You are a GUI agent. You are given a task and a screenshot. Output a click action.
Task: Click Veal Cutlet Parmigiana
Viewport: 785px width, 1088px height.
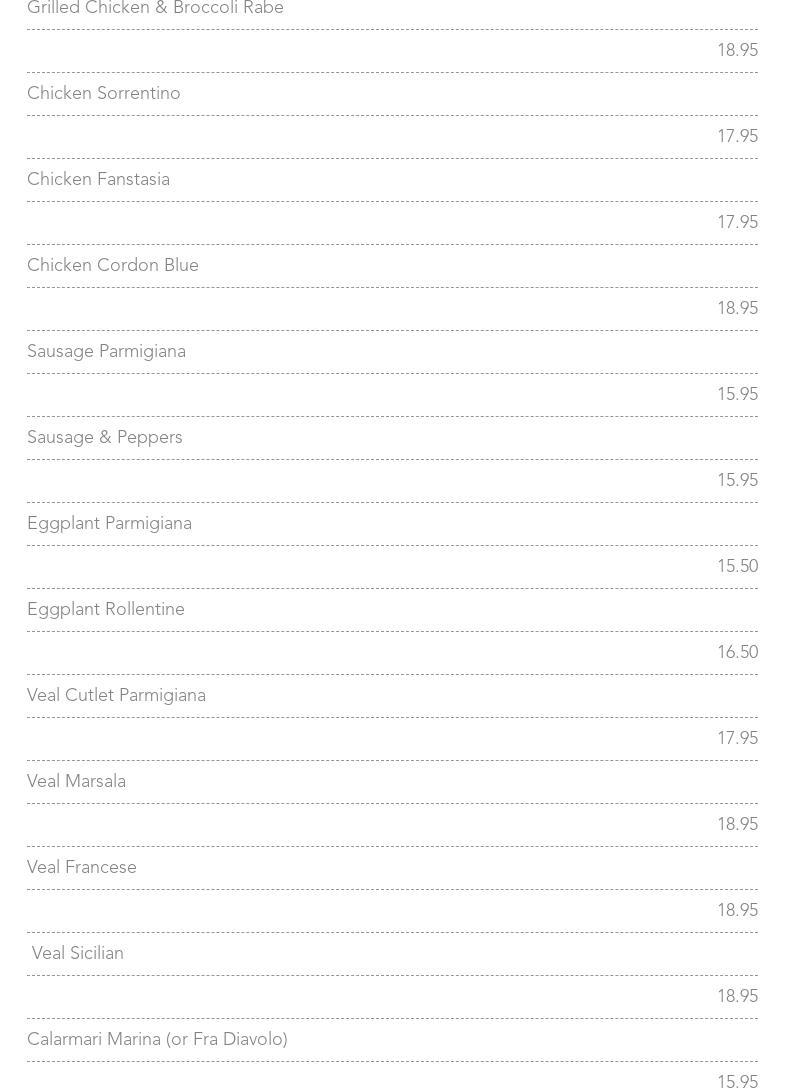(116, 696)
